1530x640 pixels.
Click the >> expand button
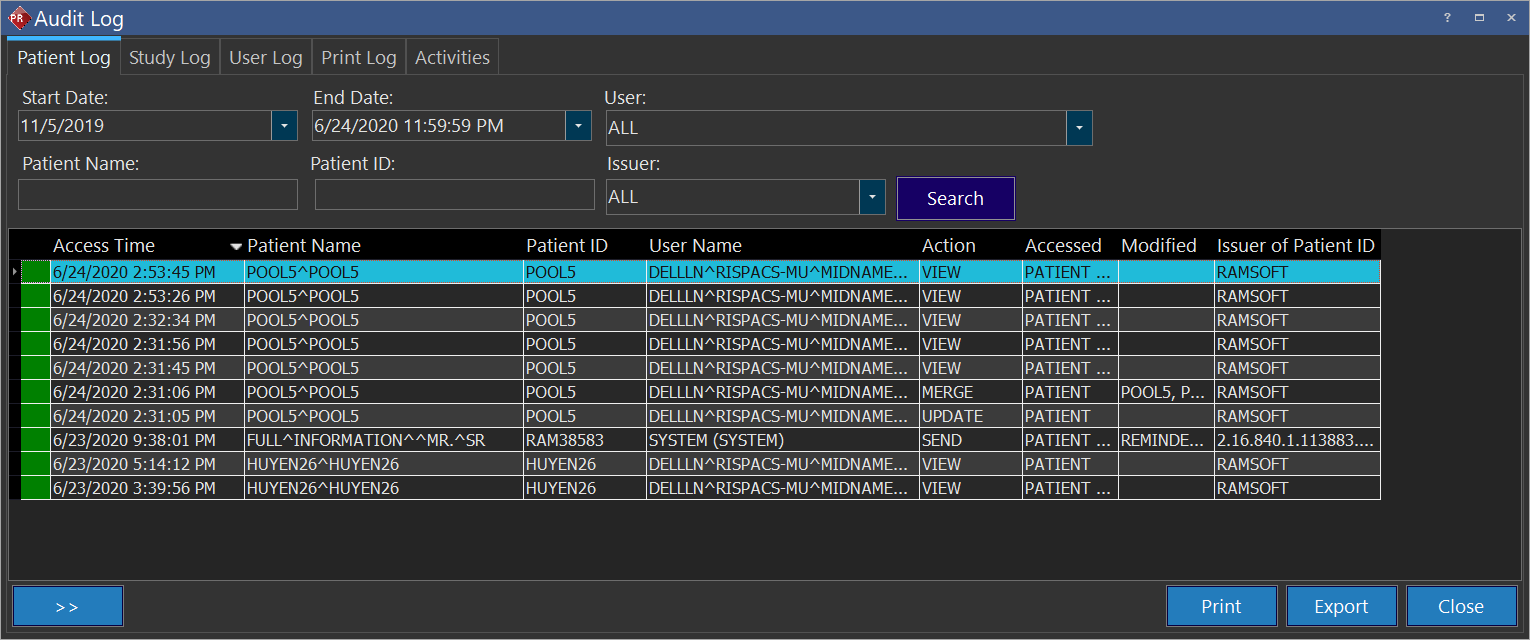[68, 606]
